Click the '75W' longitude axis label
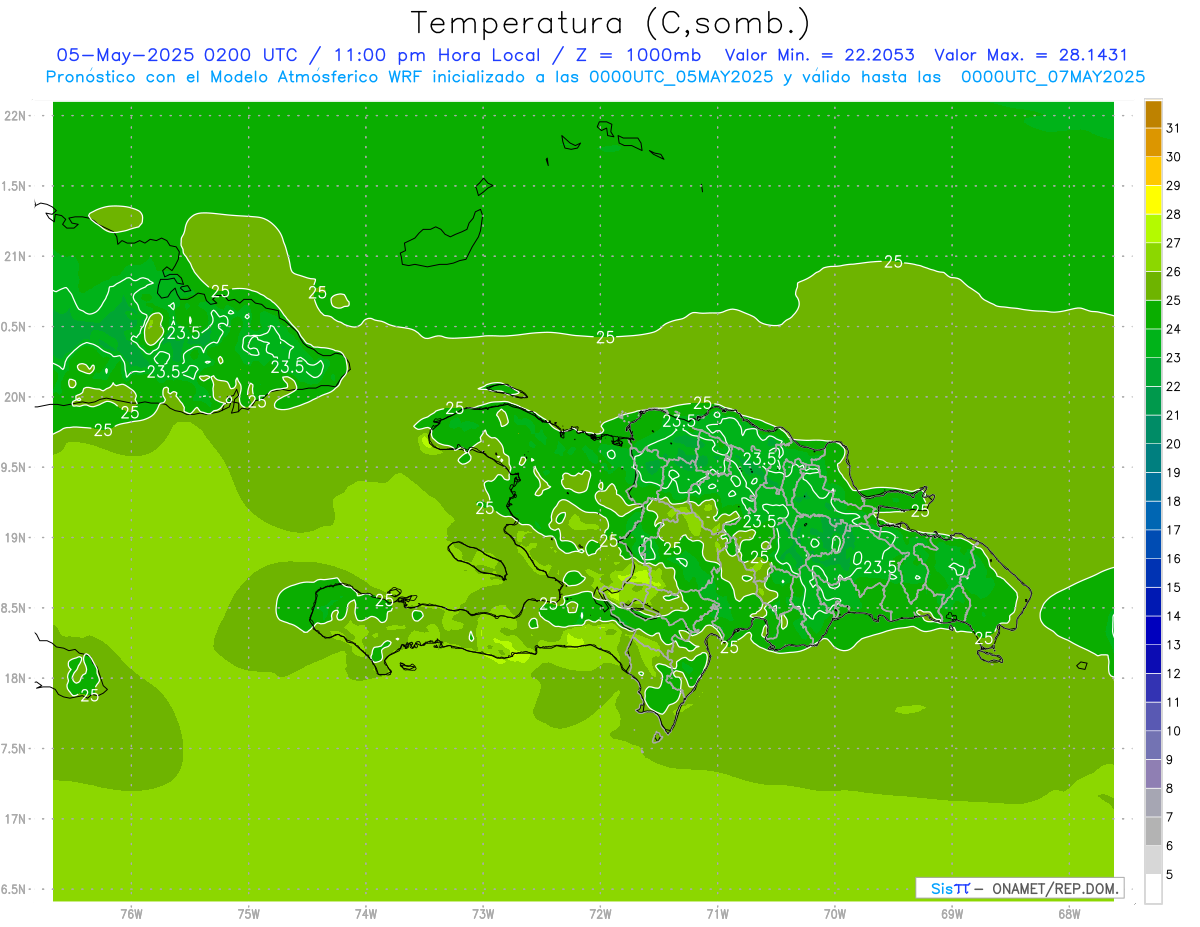 click(x=249, y=914)
